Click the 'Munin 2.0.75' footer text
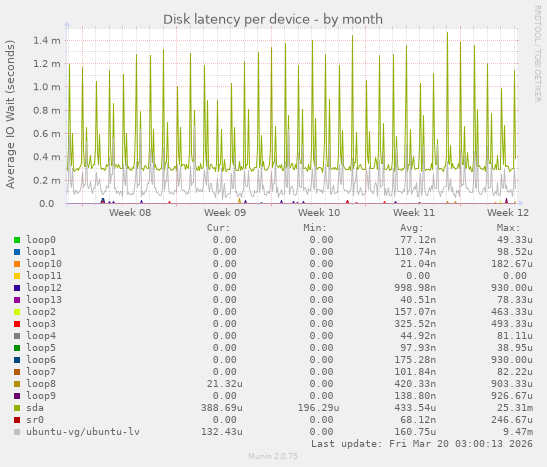Image resolution: width=547 pixels, height=467 pixels. tap(273, 456)
